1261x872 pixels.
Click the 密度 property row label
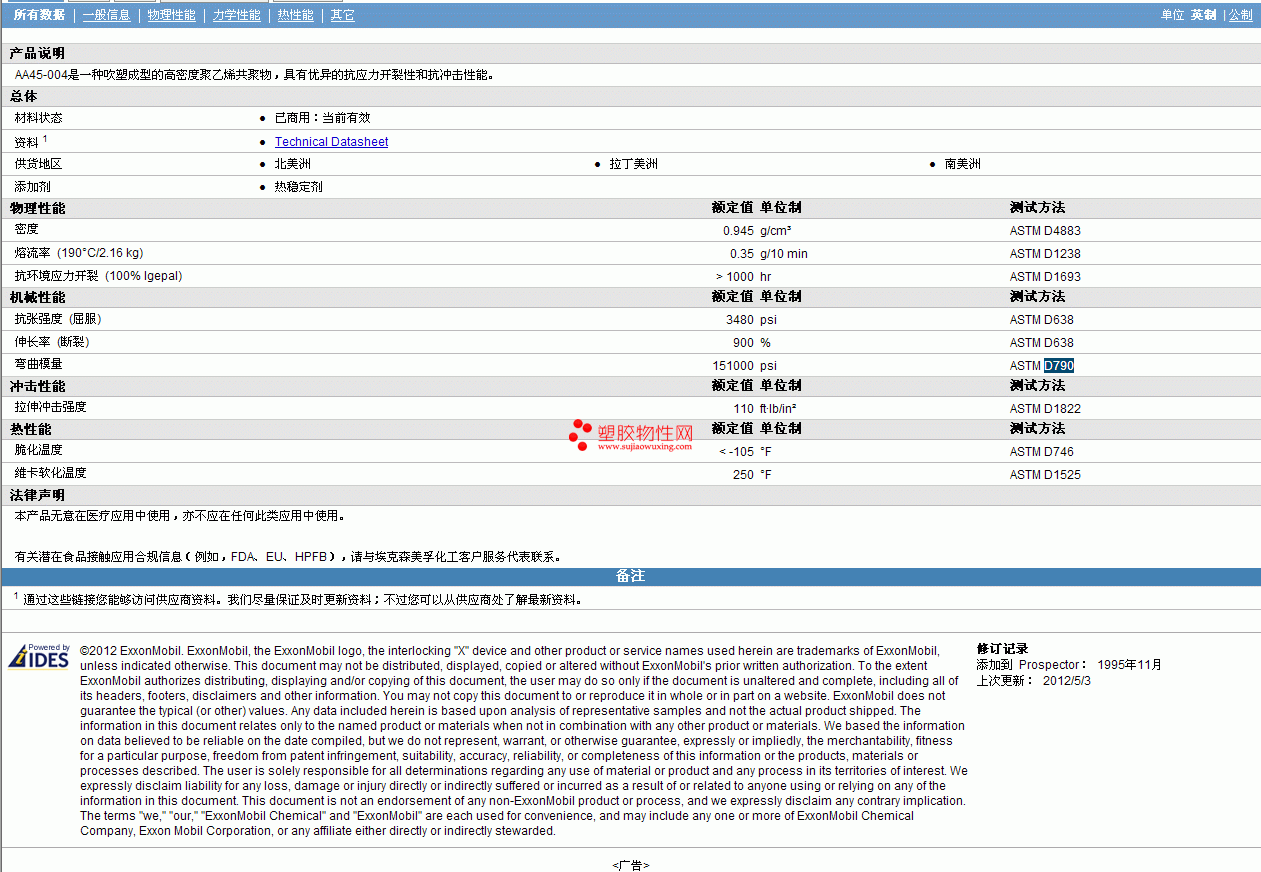pyautogui.click(x=26, y=230)
